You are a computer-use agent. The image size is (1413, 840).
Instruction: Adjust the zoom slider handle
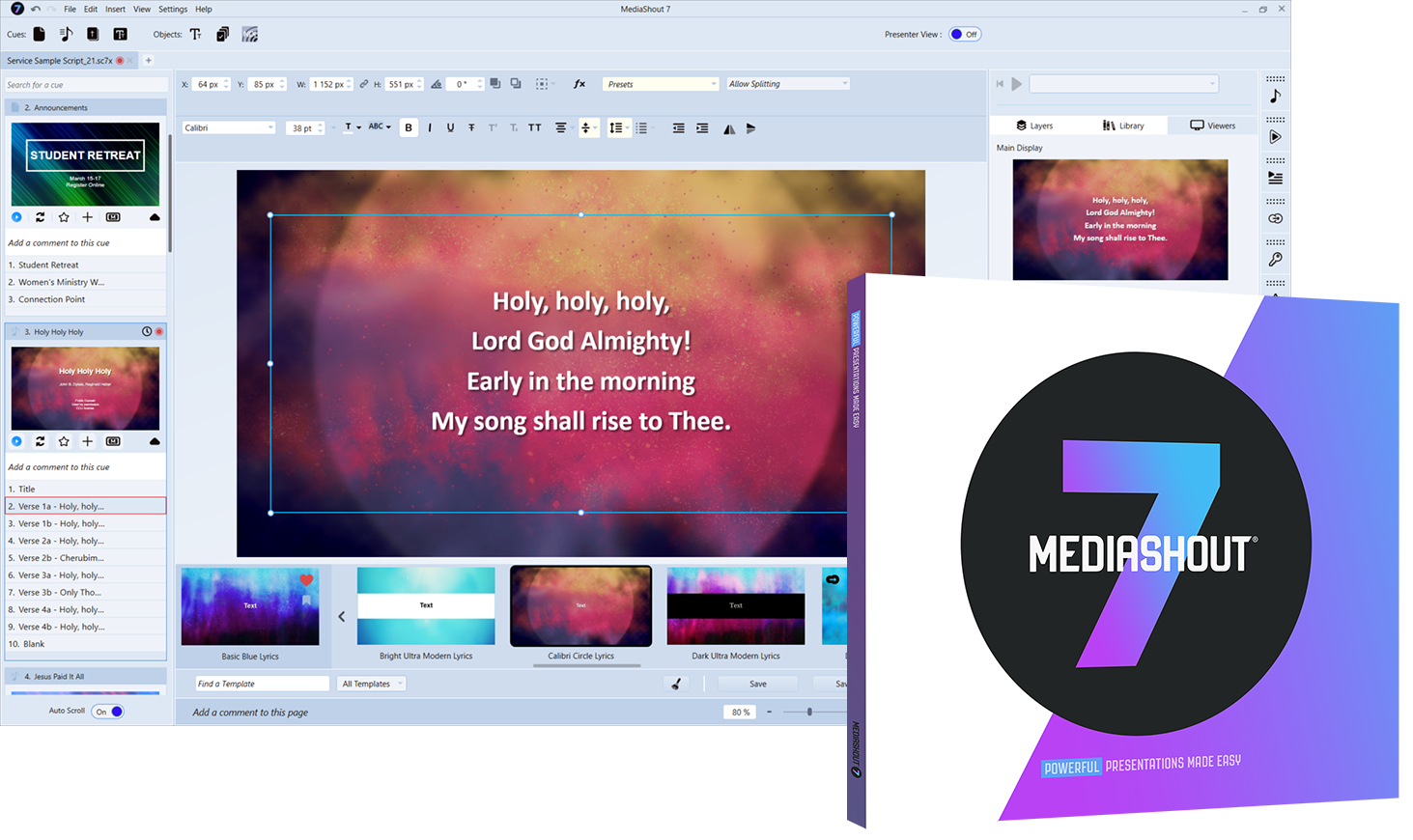coord(809,712)
